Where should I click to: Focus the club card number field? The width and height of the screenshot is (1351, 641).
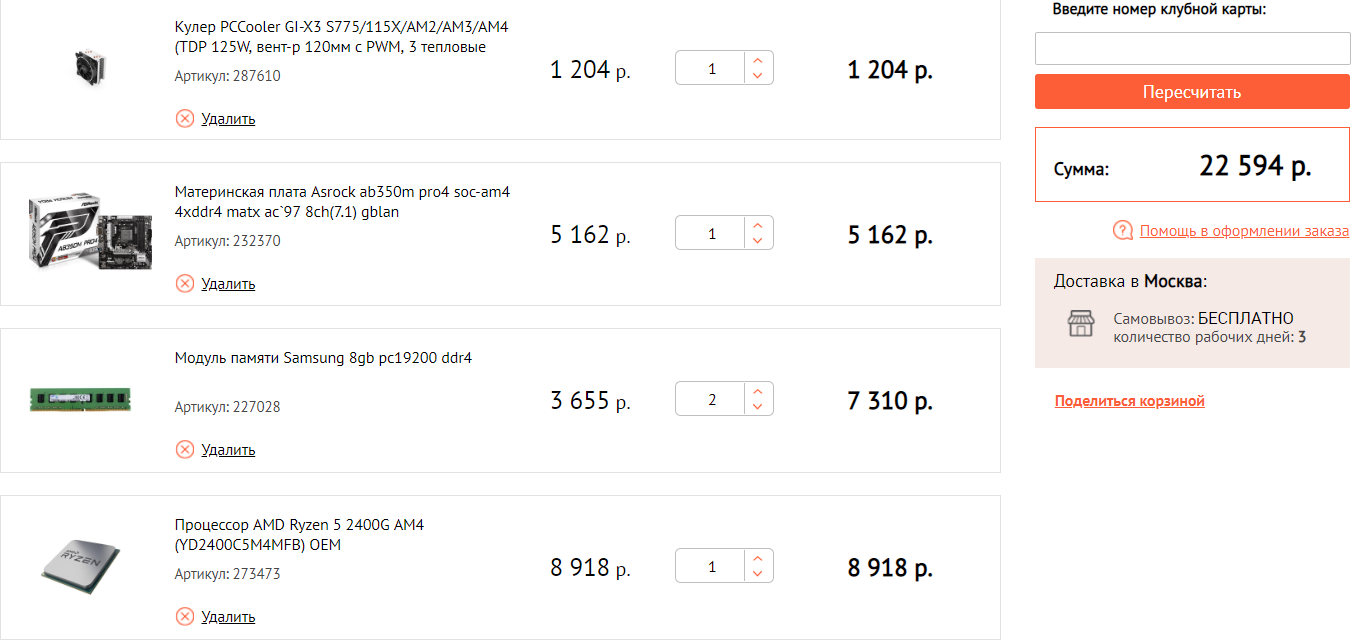point(1192,49)
